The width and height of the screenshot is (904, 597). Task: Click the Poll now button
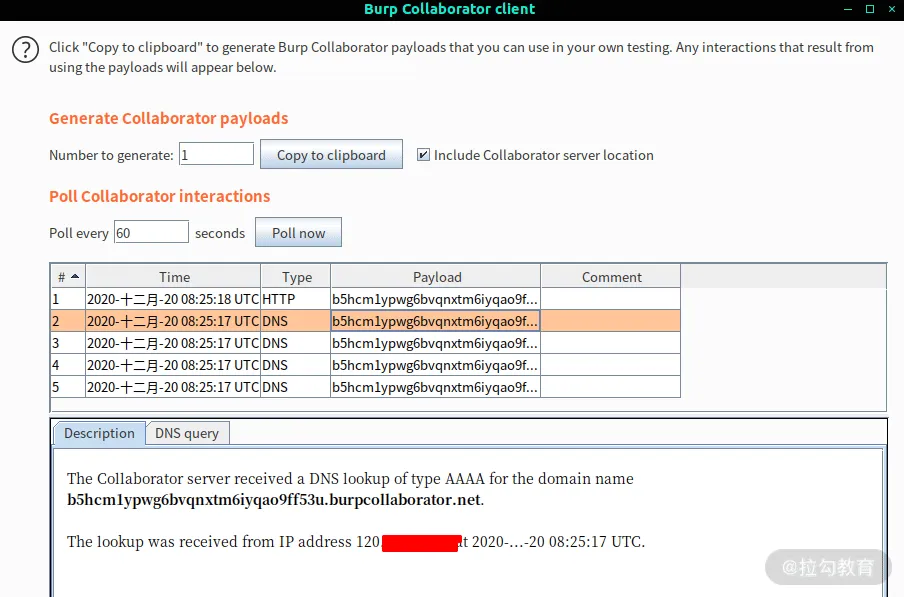click(298, 232)
